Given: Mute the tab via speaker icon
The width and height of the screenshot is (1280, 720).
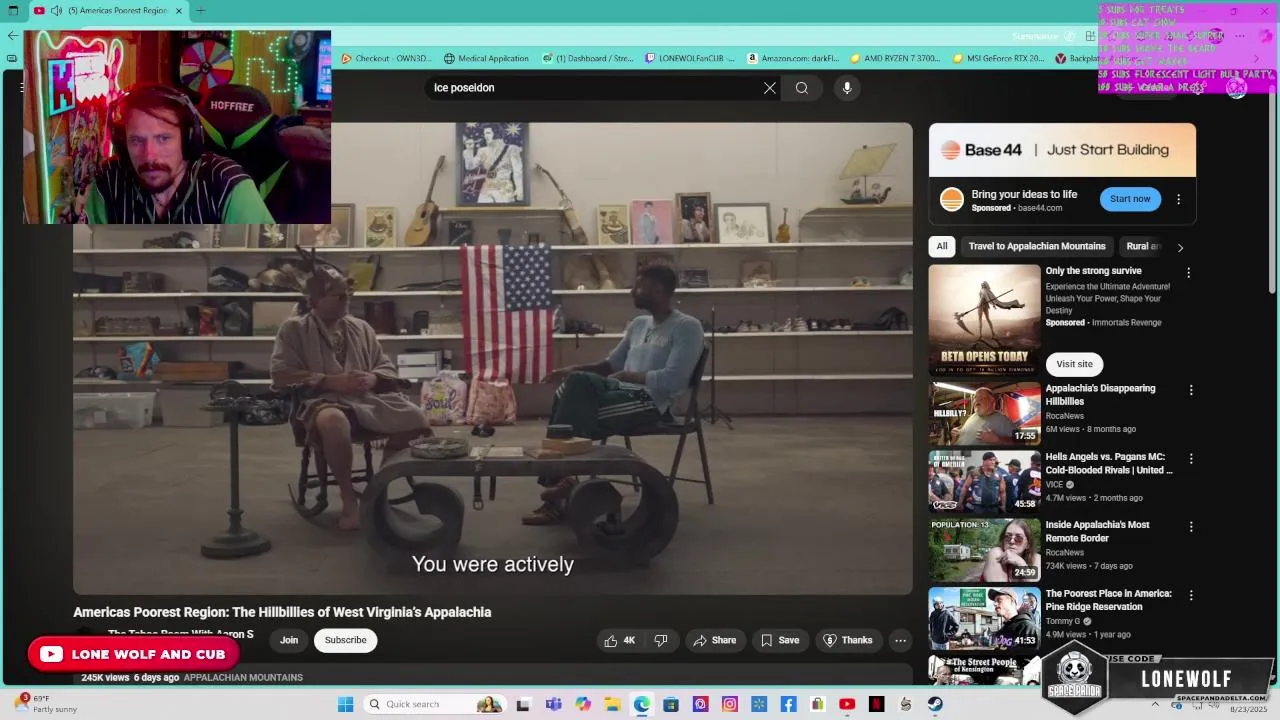Looking at the screenshot, I should coord(56,11).
